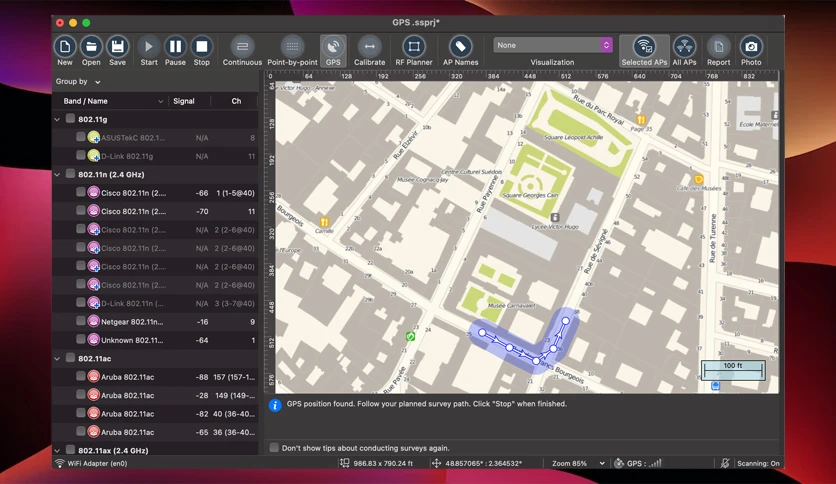
Task: Click the 100 ft map scale bar
Action: click(733, 370)
